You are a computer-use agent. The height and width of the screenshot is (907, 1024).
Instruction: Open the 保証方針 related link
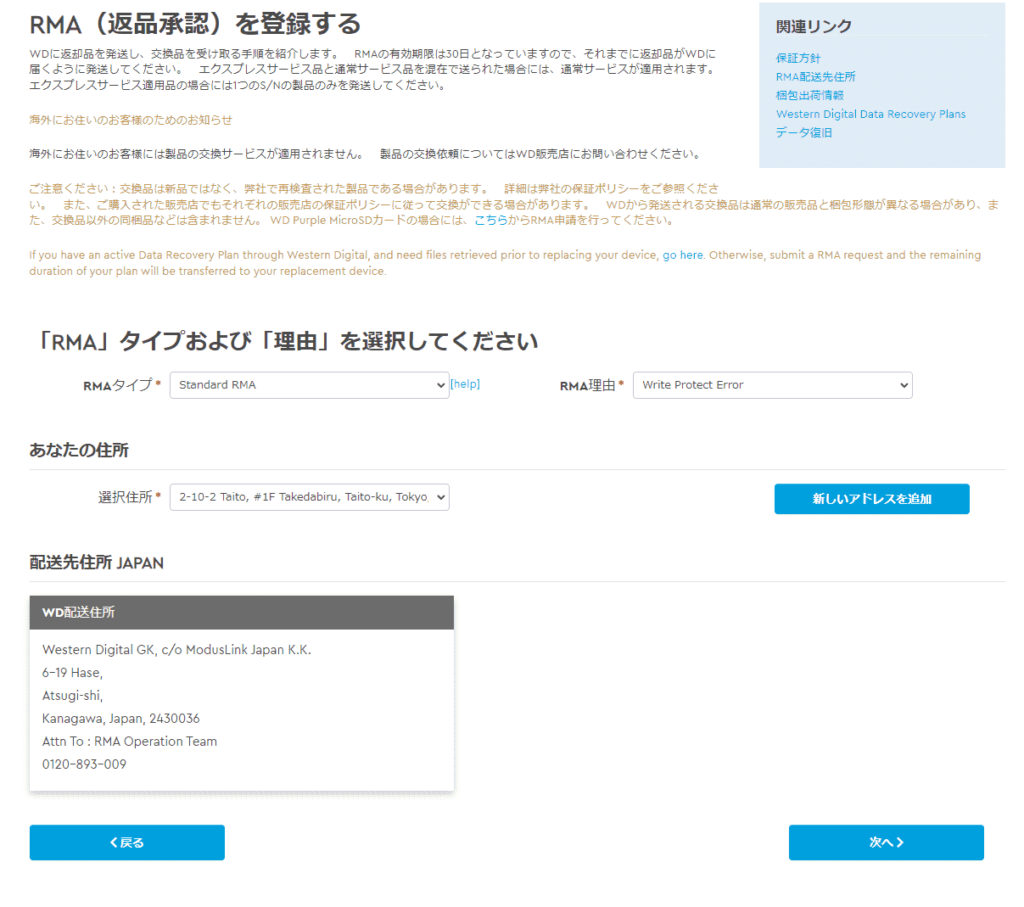pyautogui.click(x=797, y=58)
